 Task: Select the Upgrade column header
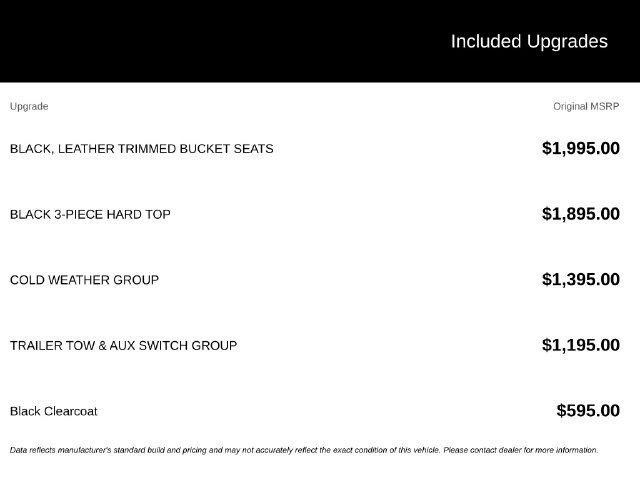29,107
